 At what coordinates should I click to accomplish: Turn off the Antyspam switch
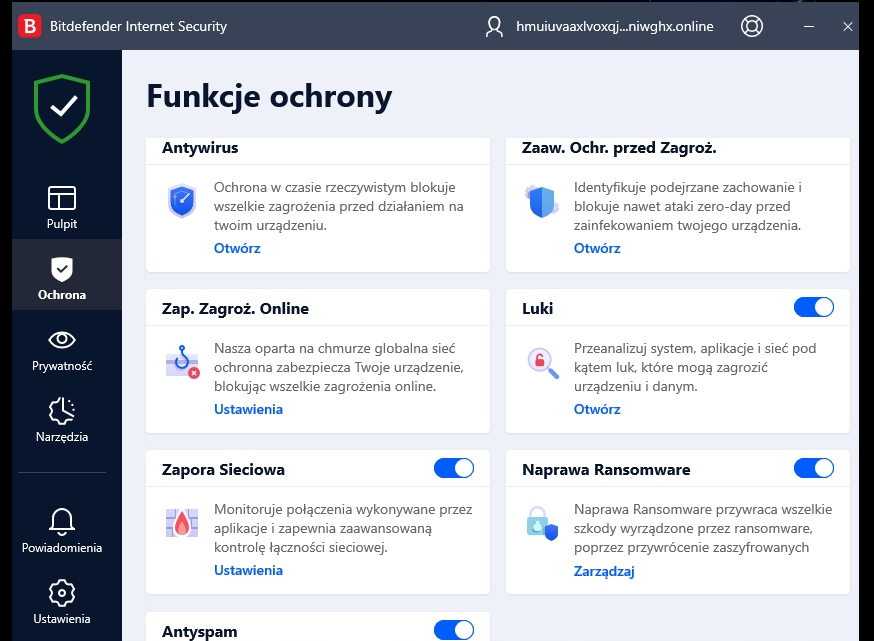point(454,630)
